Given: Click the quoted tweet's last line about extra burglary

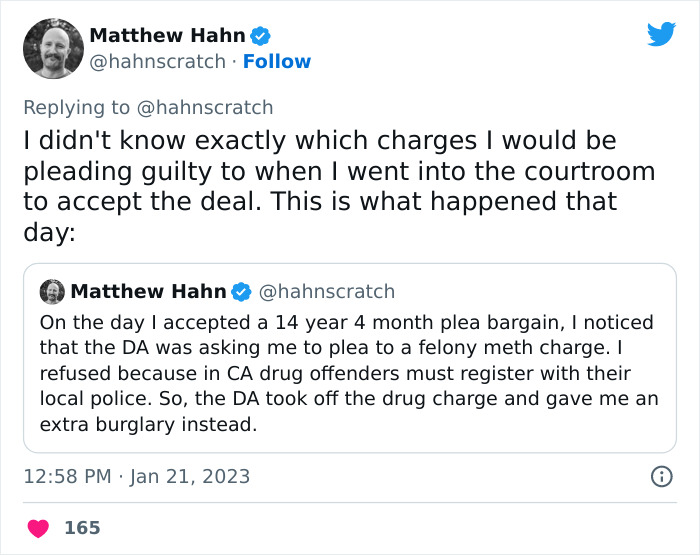Looking at the screenshot, I should point(148,424).
